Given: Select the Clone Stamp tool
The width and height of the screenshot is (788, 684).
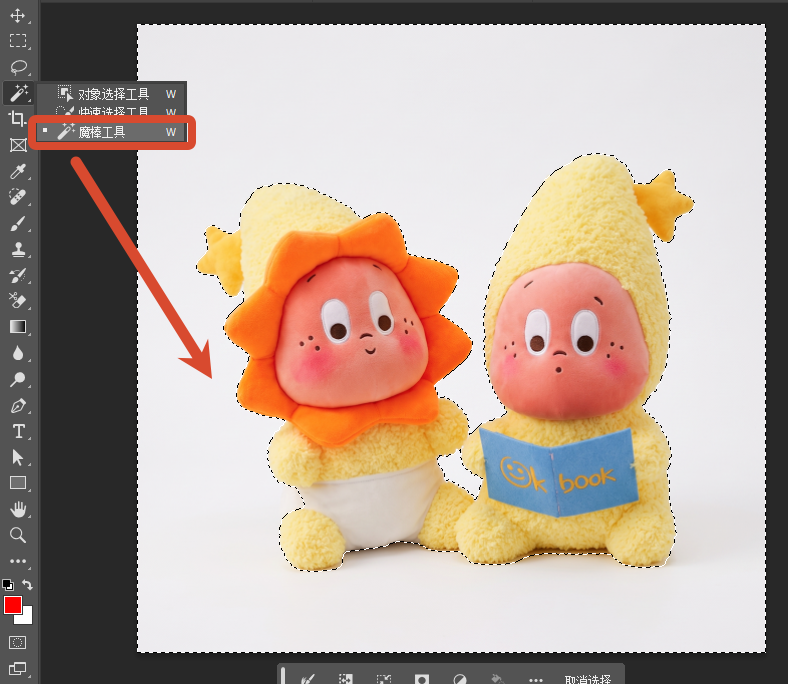Looking at the screenshot, I should coord(18,249).
